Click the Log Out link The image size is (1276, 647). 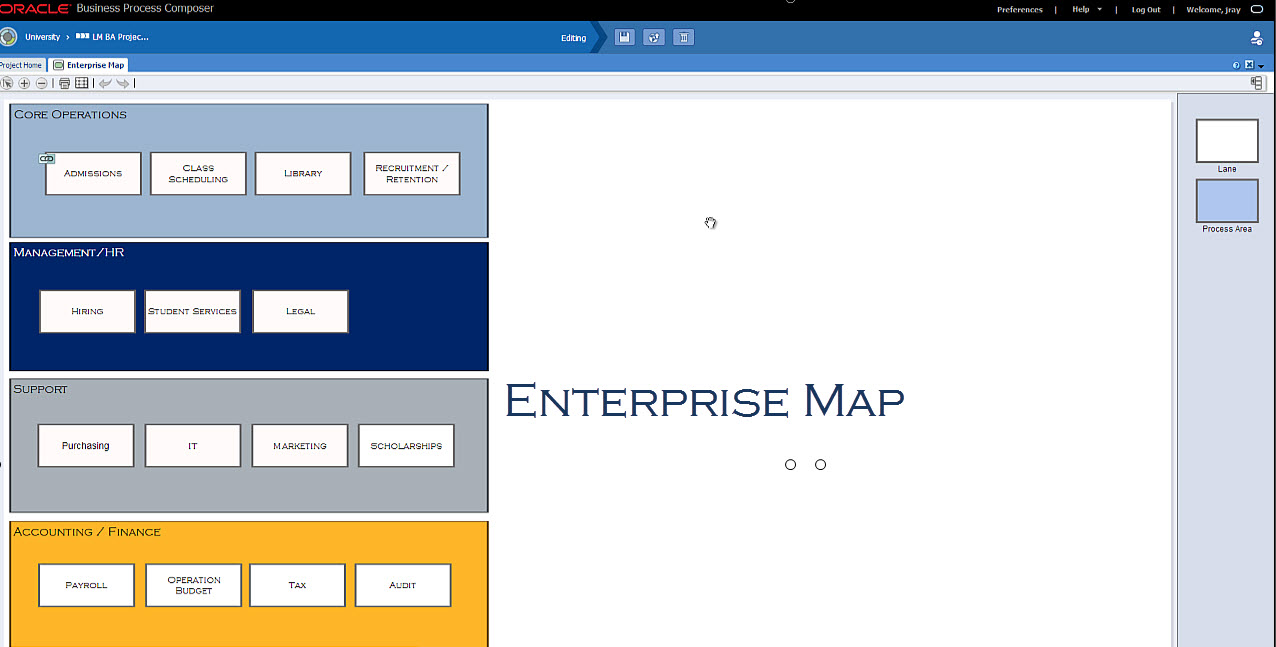click(x=1146, y=10)
